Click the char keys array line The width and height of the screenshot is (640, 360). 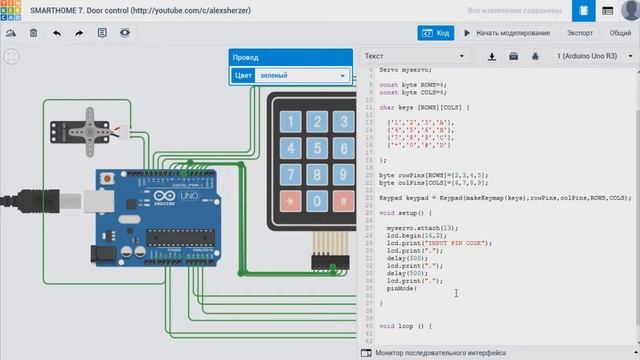[424, 108]
